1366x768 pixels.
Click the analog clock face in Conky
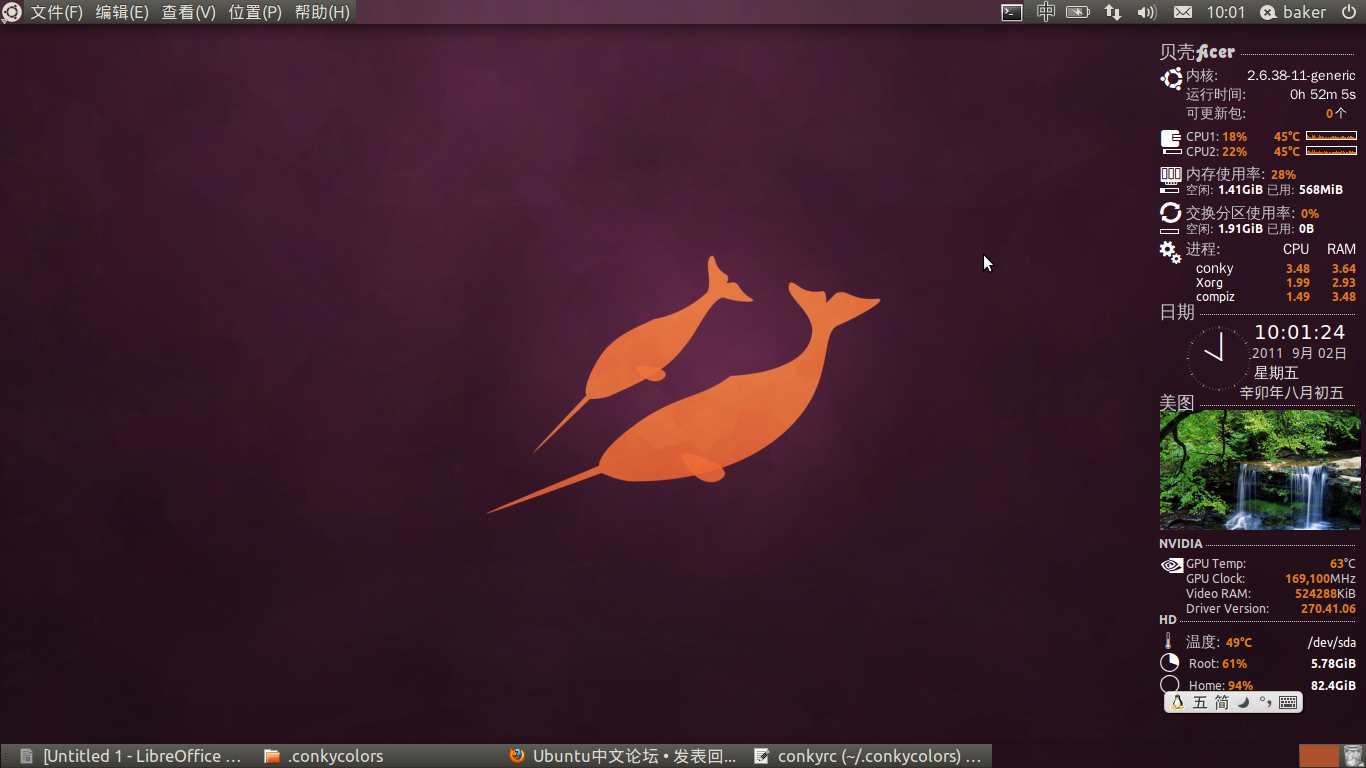click(x=1219, y=357)
